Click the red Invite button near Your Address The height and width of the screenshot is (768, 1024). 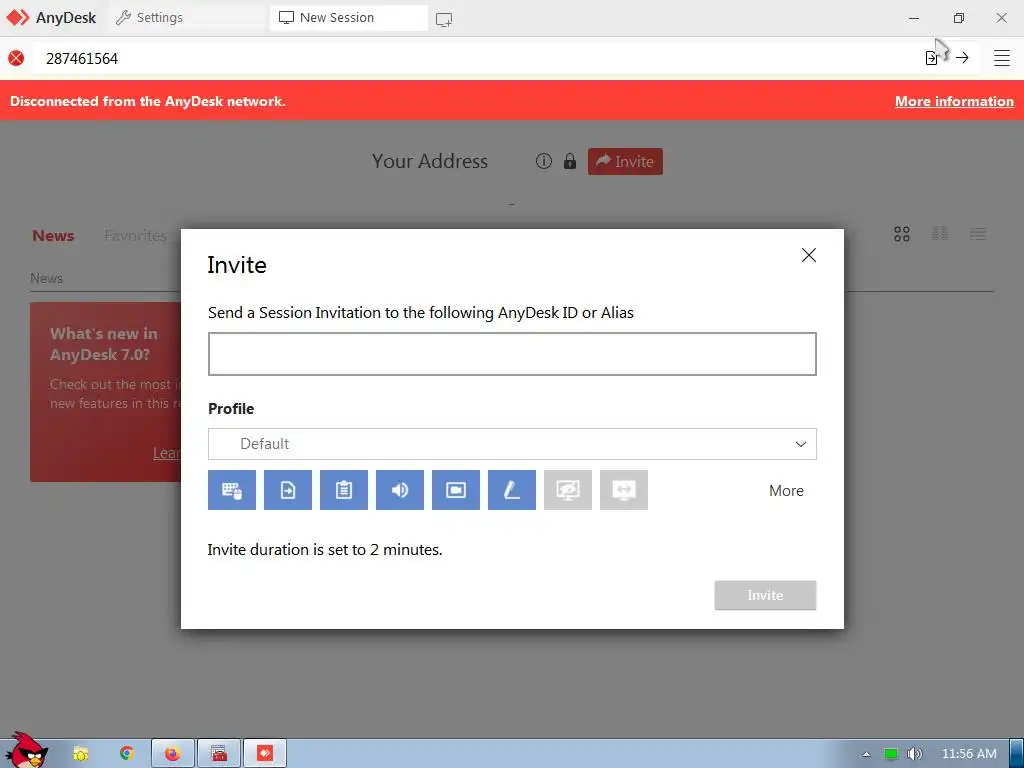(x=625, y=161)
